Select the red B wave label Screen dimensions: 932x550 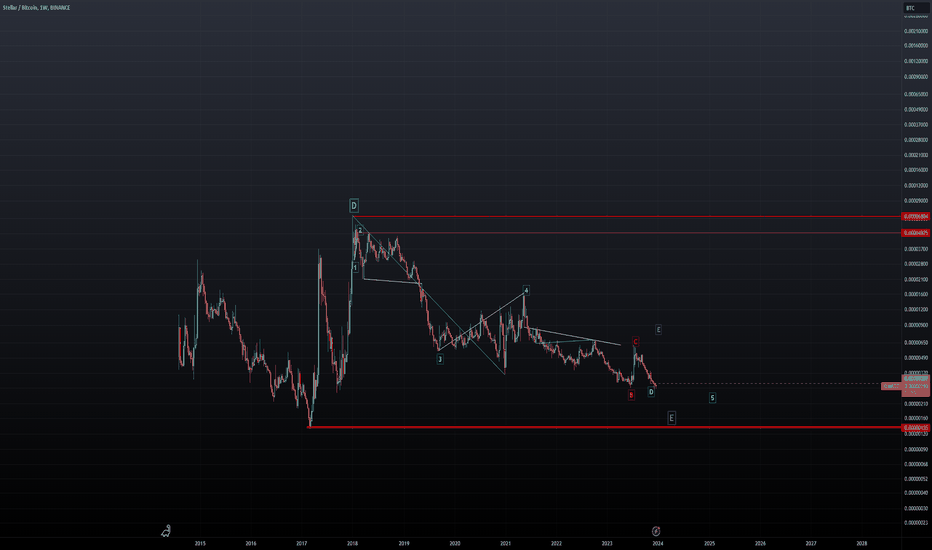point(631,395)
